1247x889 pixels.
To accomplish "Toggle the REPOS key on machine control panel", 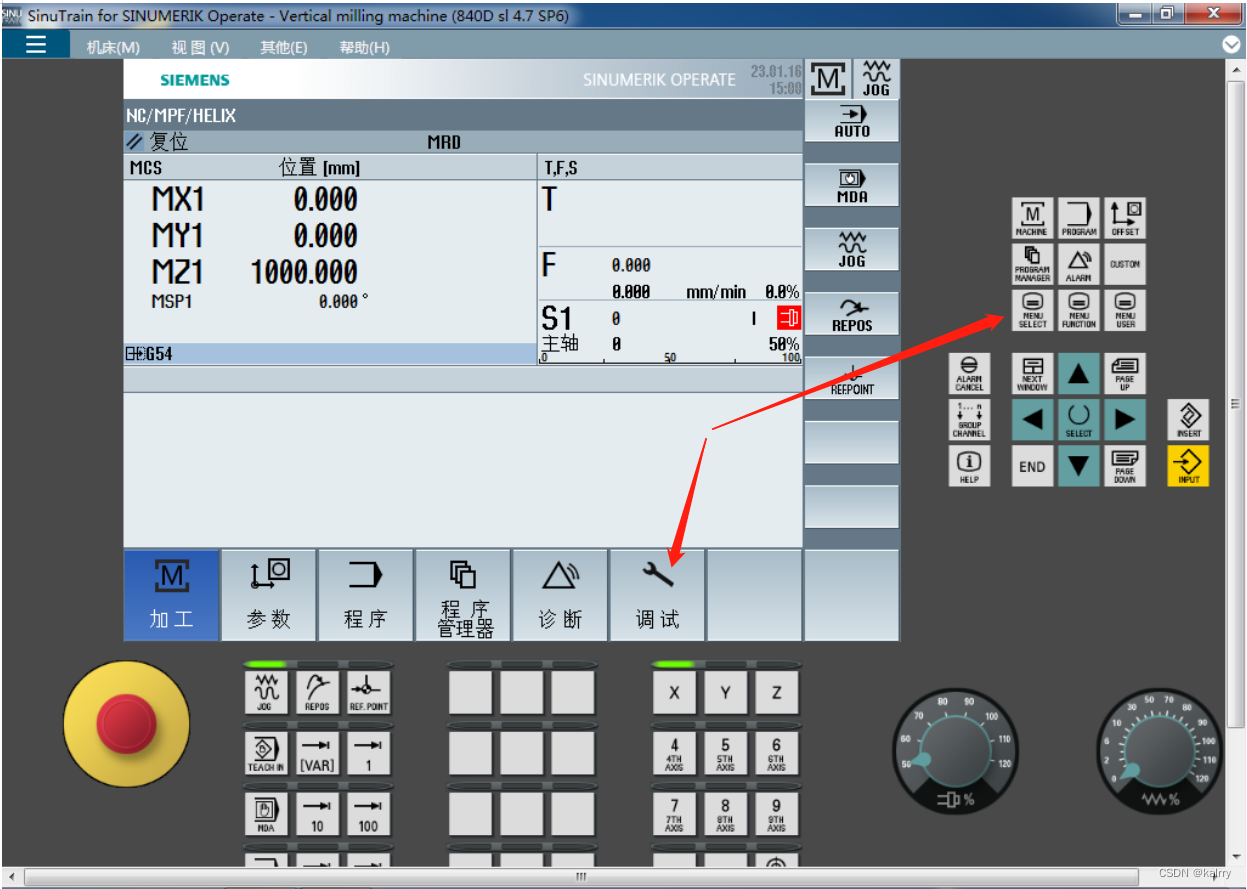I will coord(317,693).
